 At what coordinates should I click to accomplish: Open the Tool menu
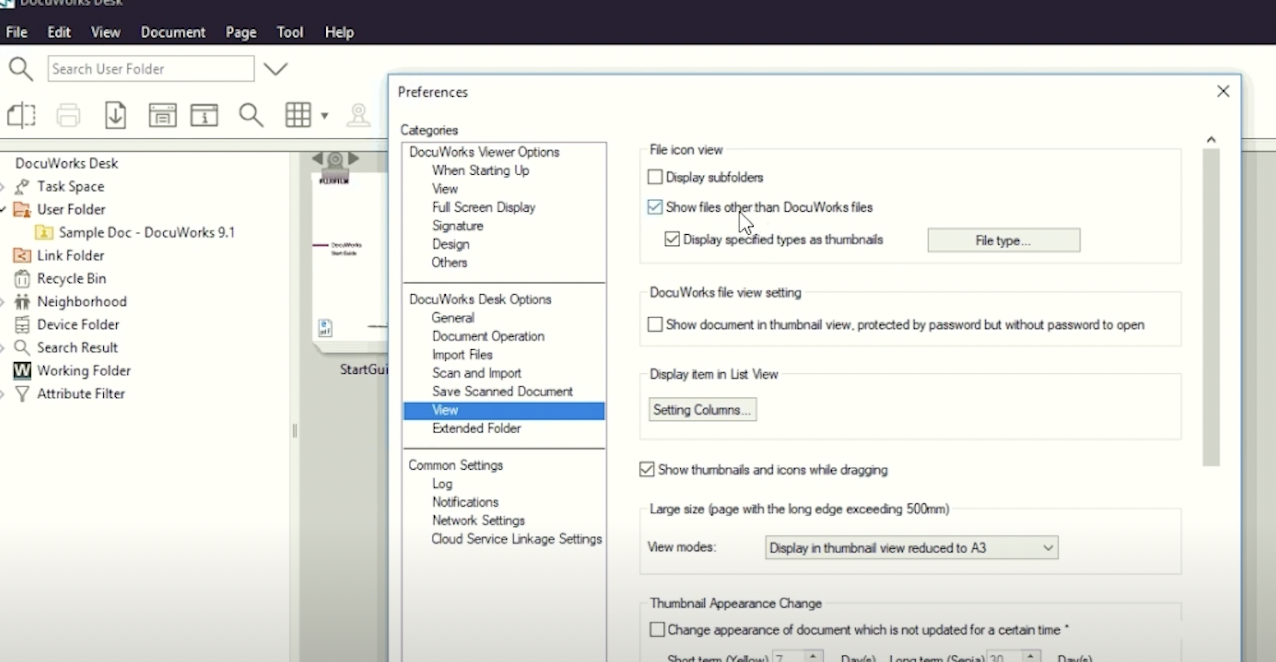point(290,32)
